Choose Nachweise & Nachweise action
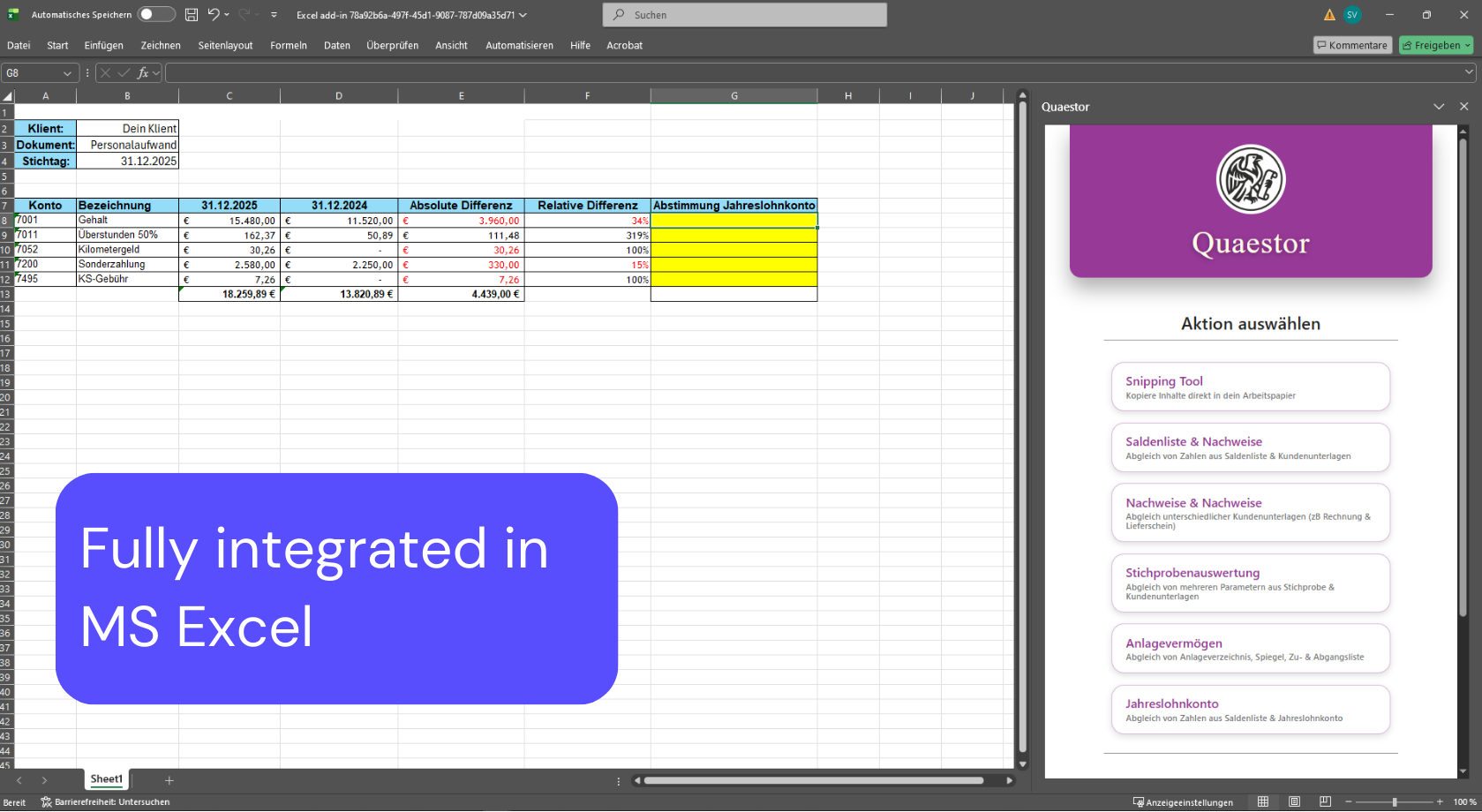The width and height of the screenshot is (1482, 812). (x=1251, y=513)
